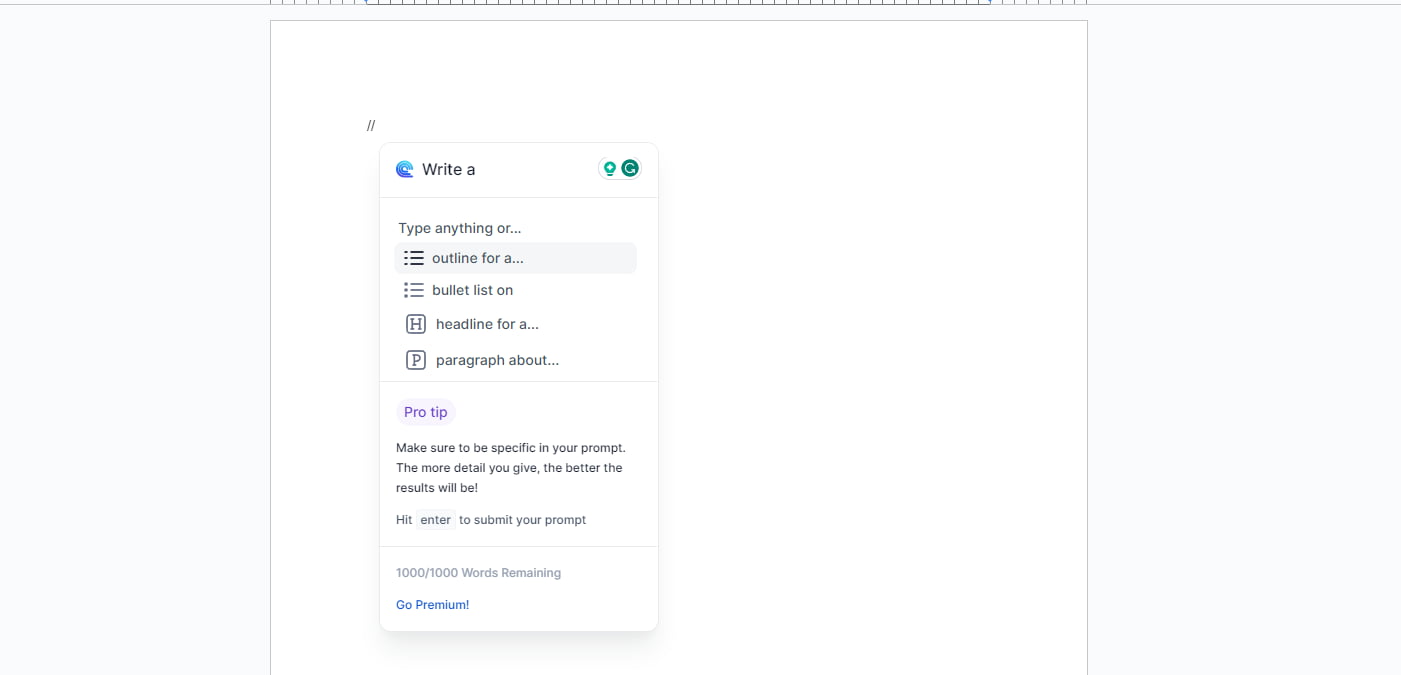Click the '//' slash command in the document
Viewport: 1401px width, 675px height.
click(370, 125)
